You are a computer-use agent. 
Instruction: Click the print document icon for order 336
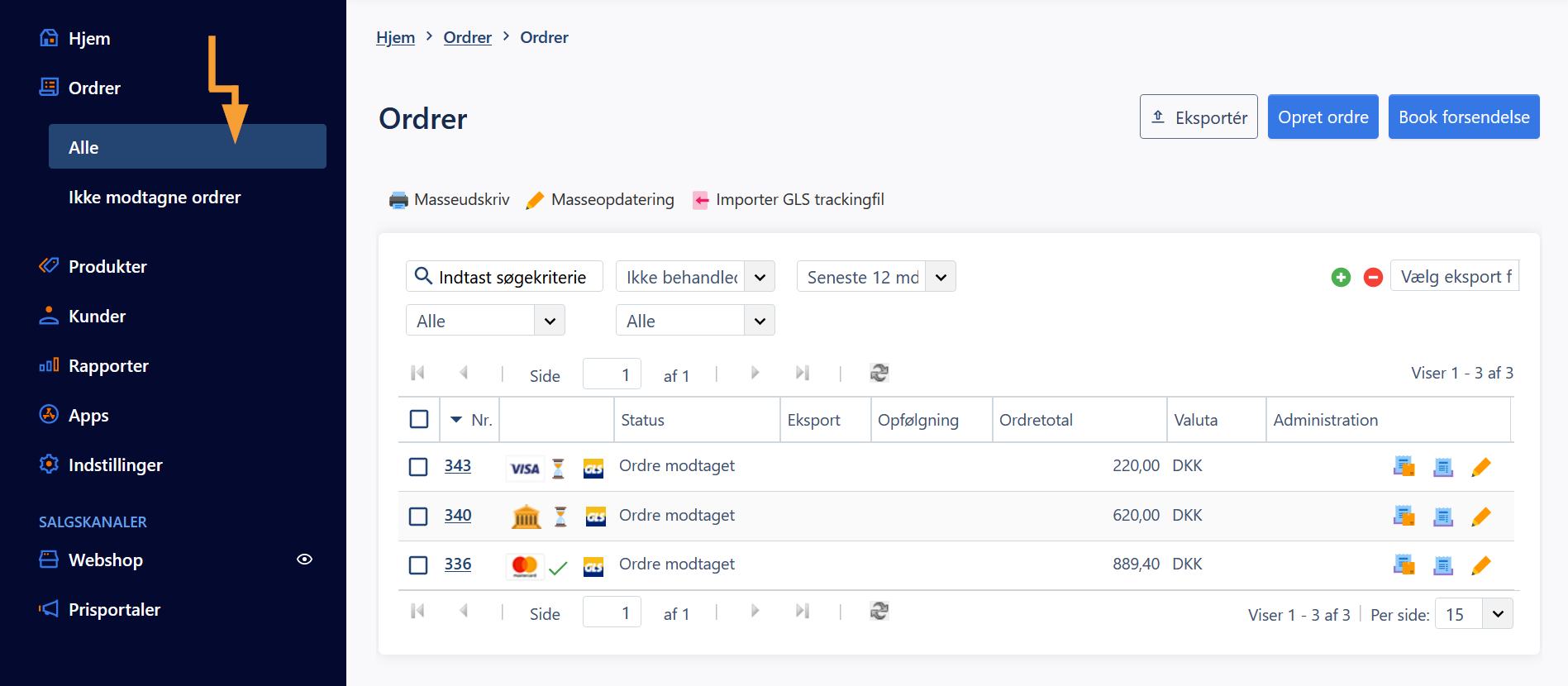pos(1443,565)
